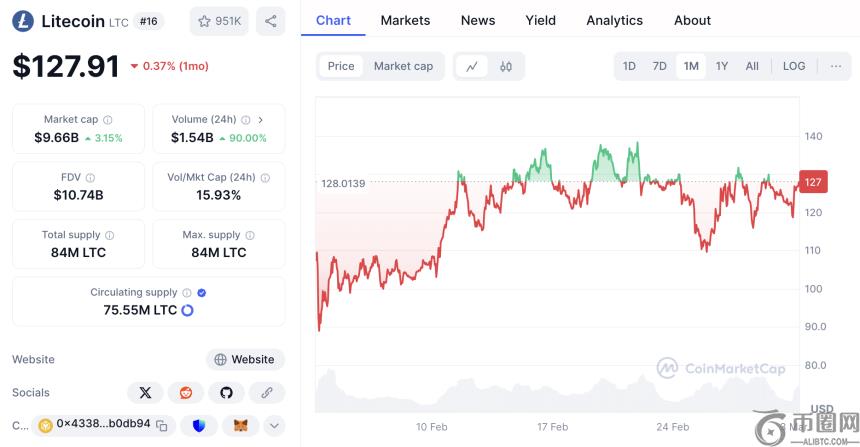Open Litecoin's Reddit social link

pos(185,393)
